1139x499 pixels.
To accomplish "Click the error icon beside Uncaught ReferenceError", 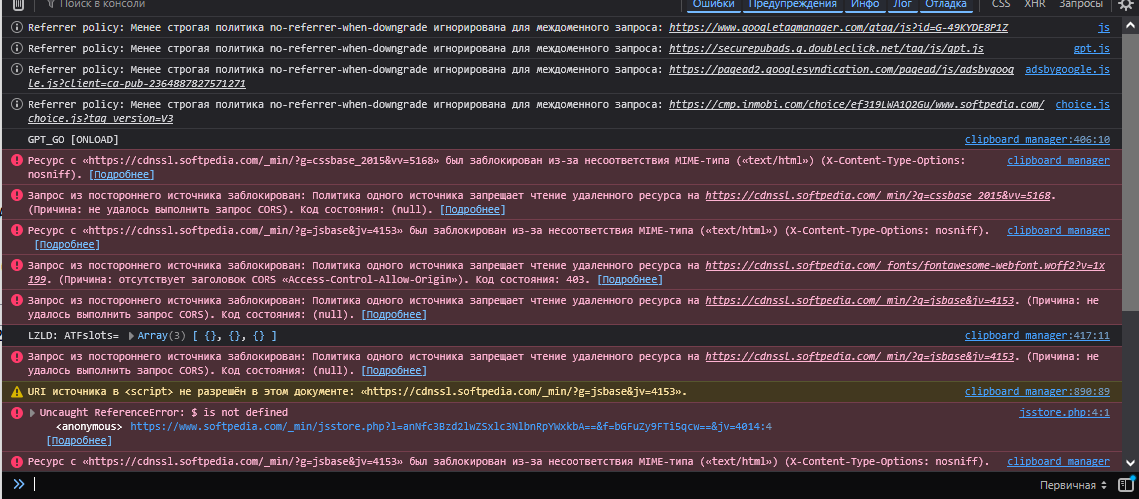I will tap(16, 413).
